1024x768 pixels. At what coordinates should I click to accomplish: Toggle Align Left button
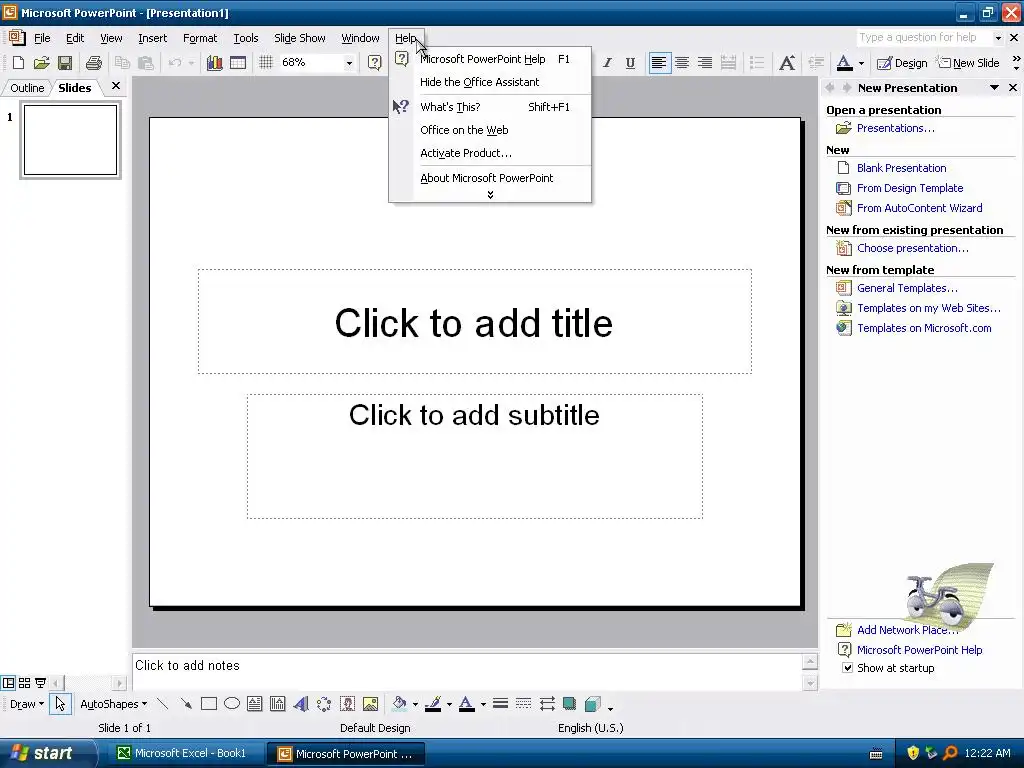click(659, 63)
